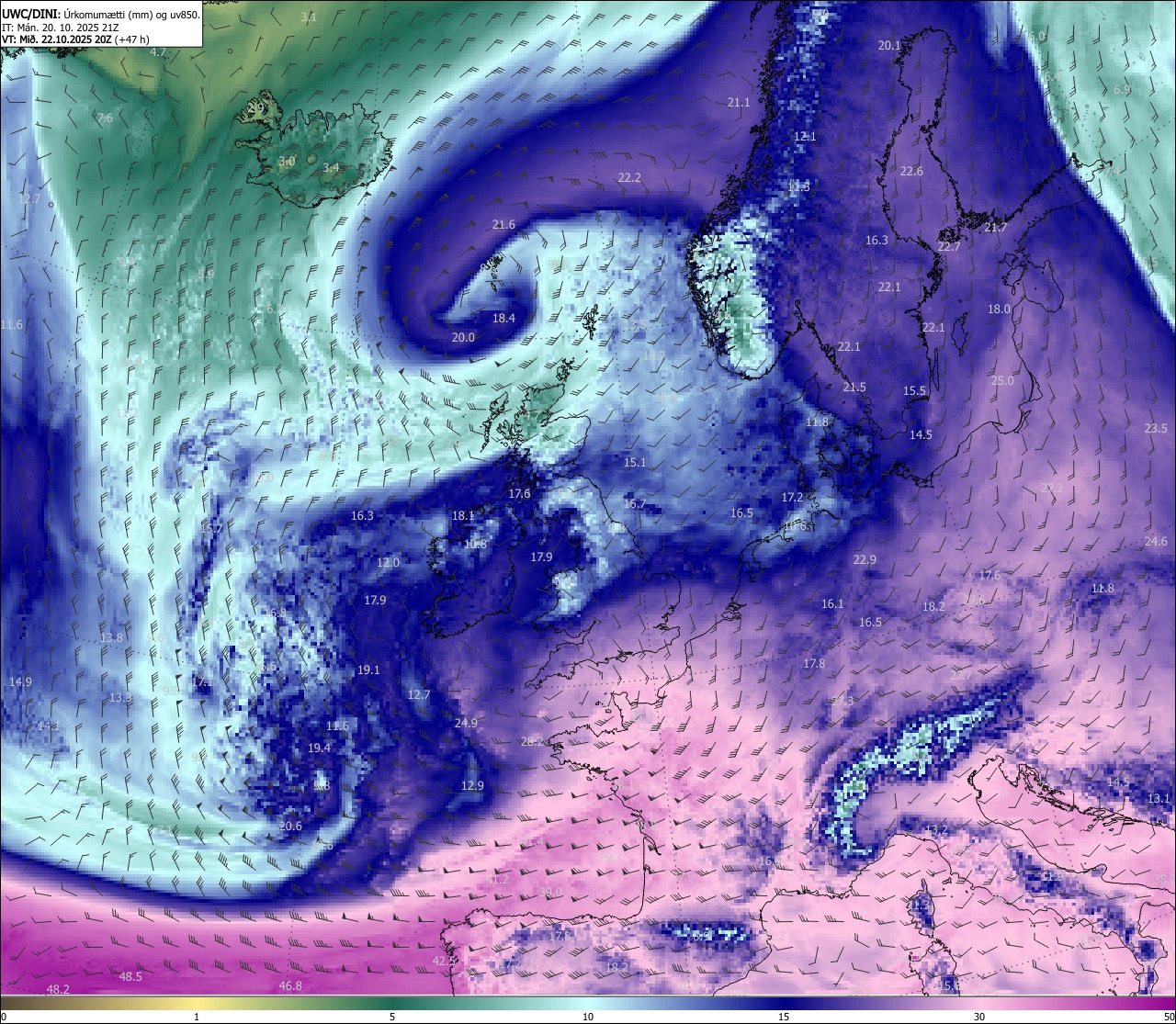The width and height of the screenshot is (1176, 1024).
Task: Click the value 22.2 over the Norwegian Sea
Action: (x=629, y=177)
